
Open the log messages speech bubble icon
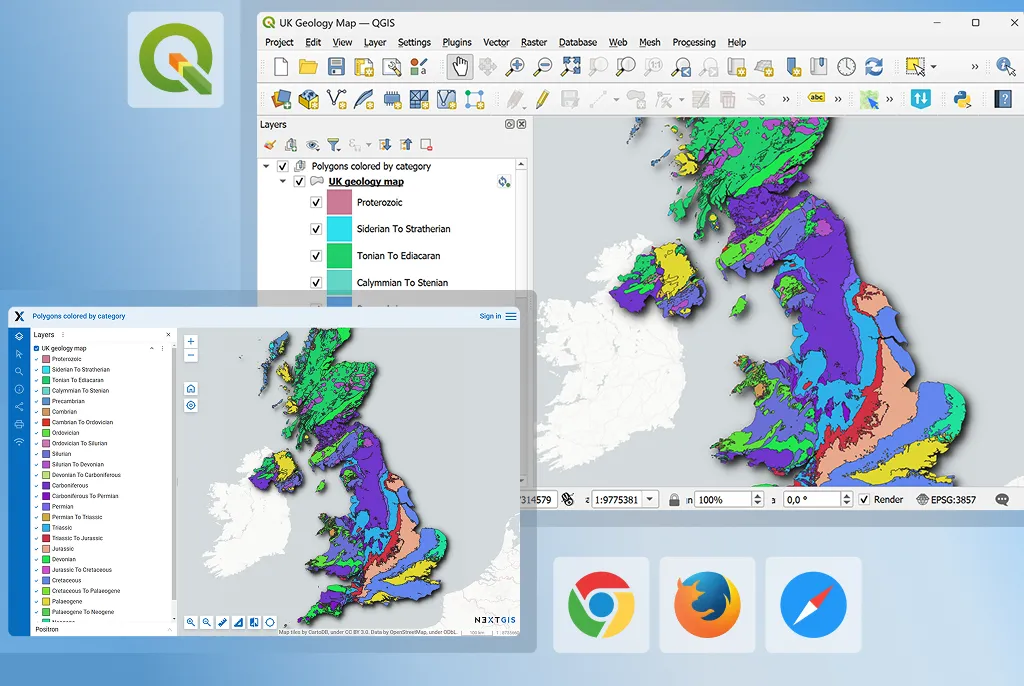pos(1002,500)
